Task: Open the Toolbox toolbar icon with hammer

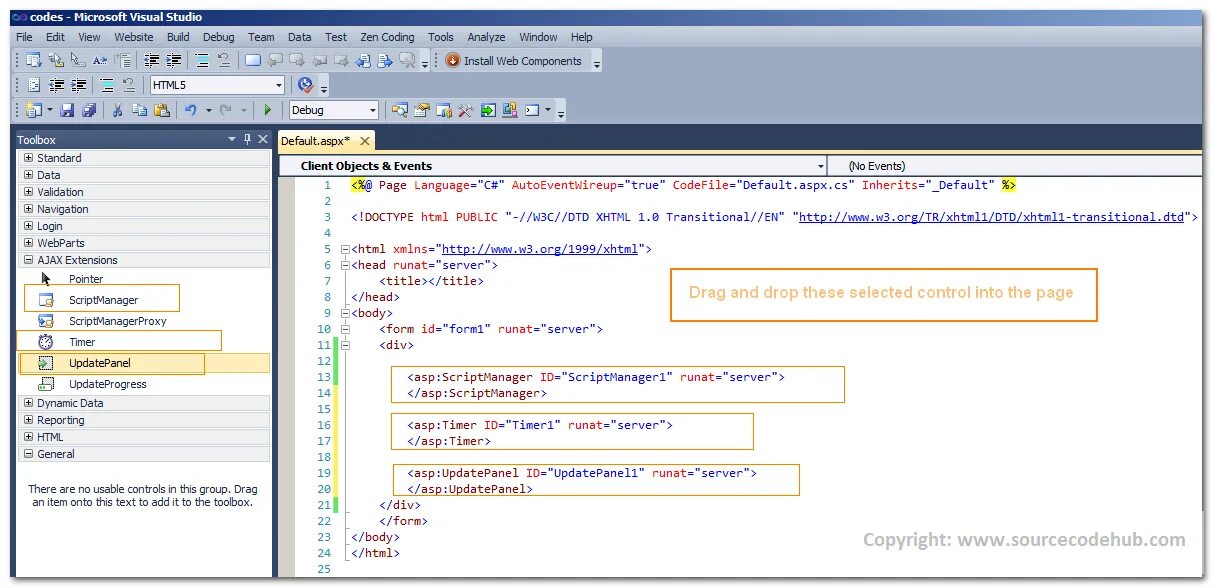Action: pos(465,110)
